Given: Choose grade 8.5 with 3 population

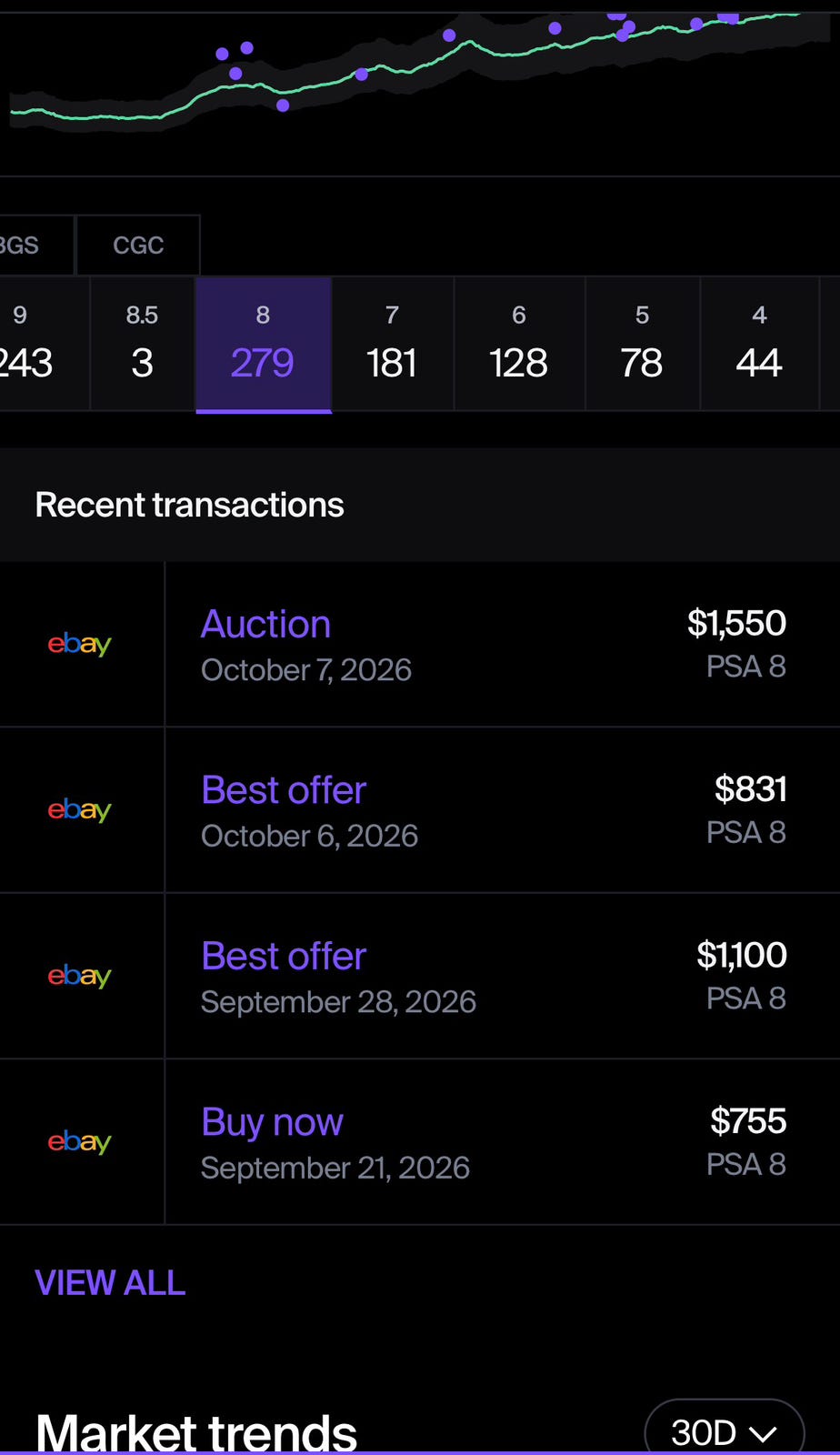Looking at the screenshot, I should coord(142,345).
